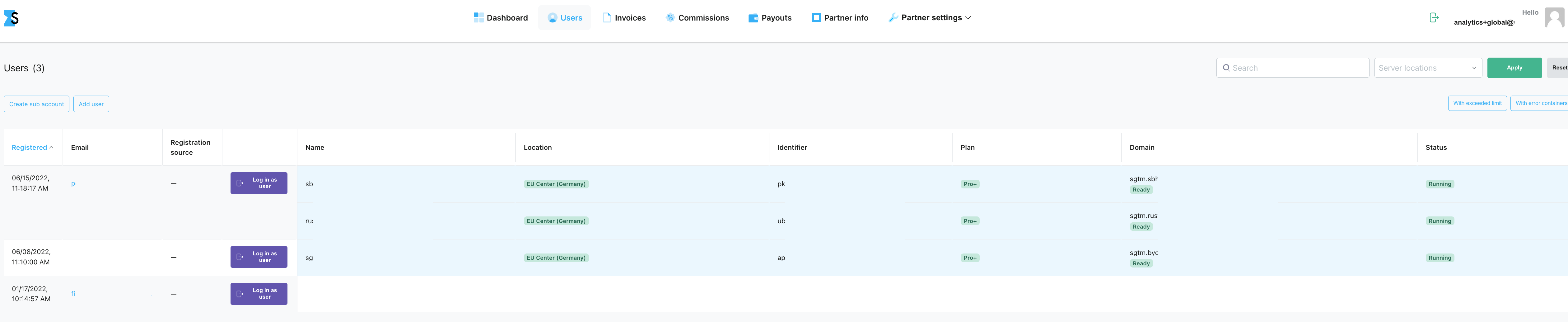Click Pro+ plan badge in sb row
Image resolution: width=1568 pixels, height=322 pixels.
[970, 184]
